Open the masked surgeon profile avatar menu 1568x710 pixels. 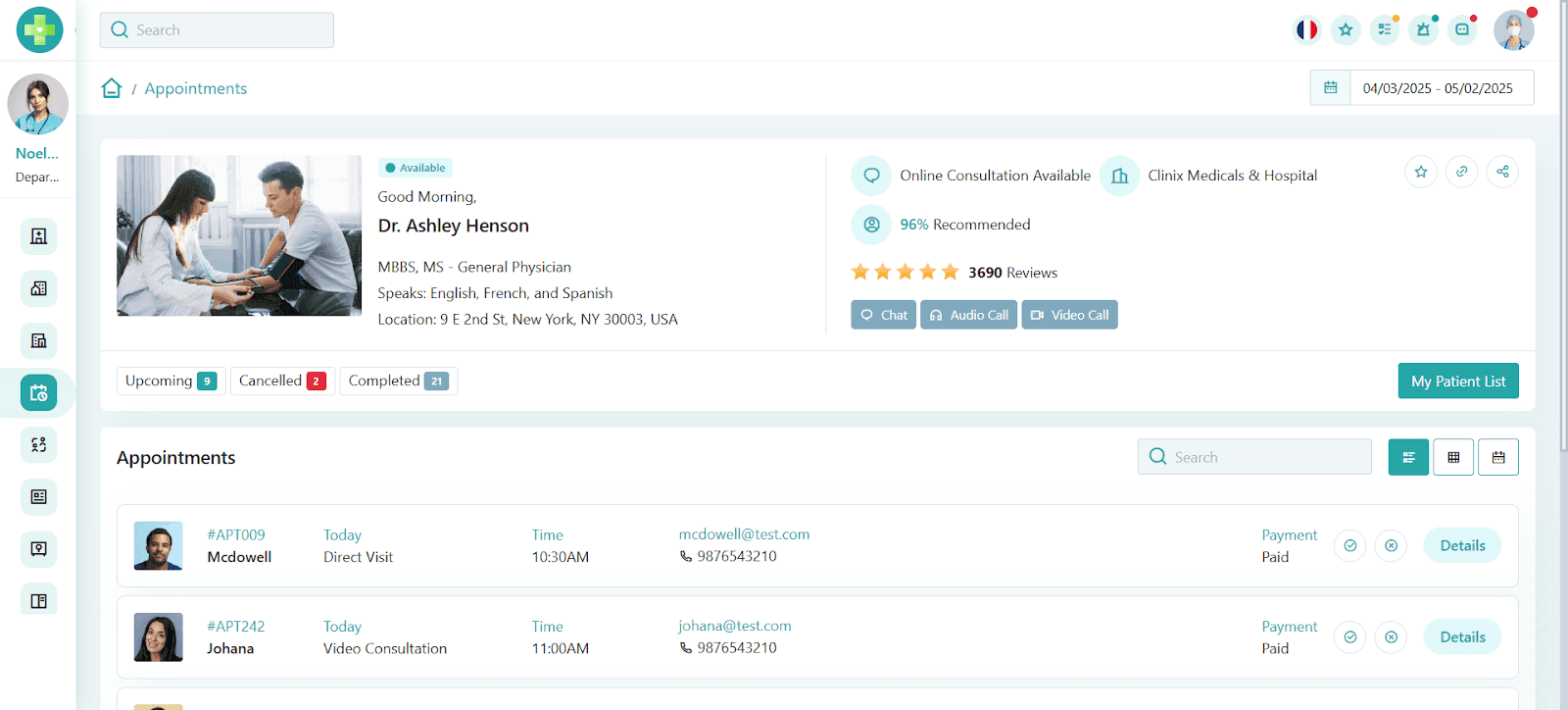pyautogui.click(x=1513, y=30)
